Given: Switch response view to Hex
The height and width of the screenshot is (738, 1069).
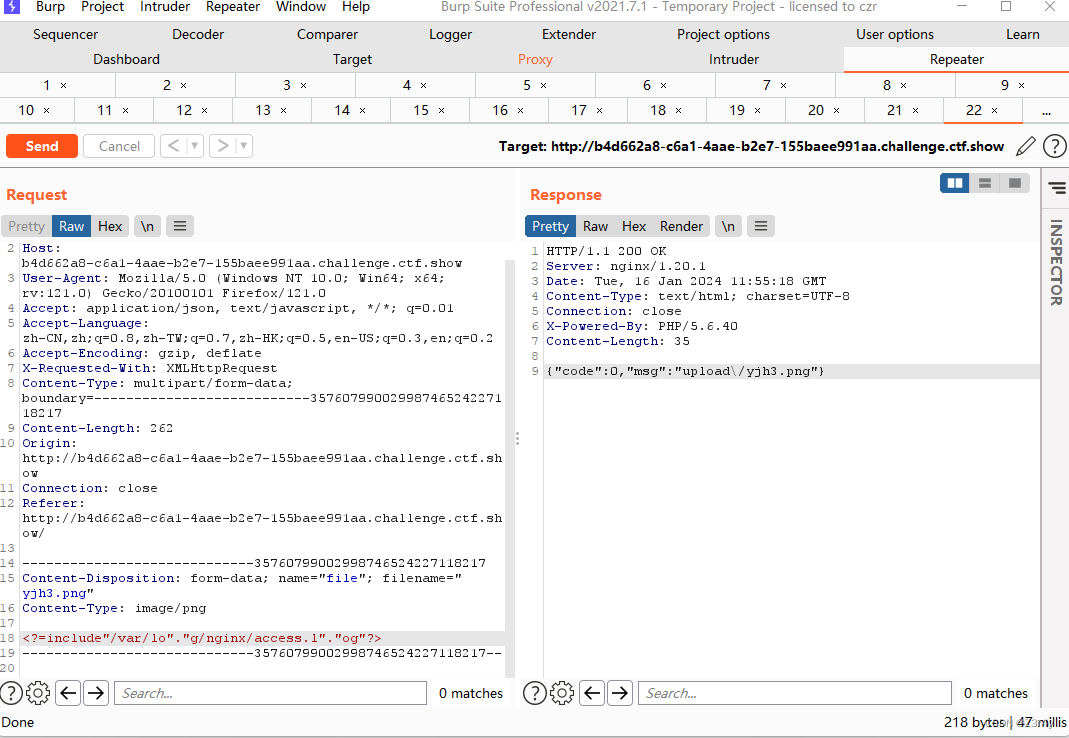Looking at the screenshot, I should tap(633, 226).
